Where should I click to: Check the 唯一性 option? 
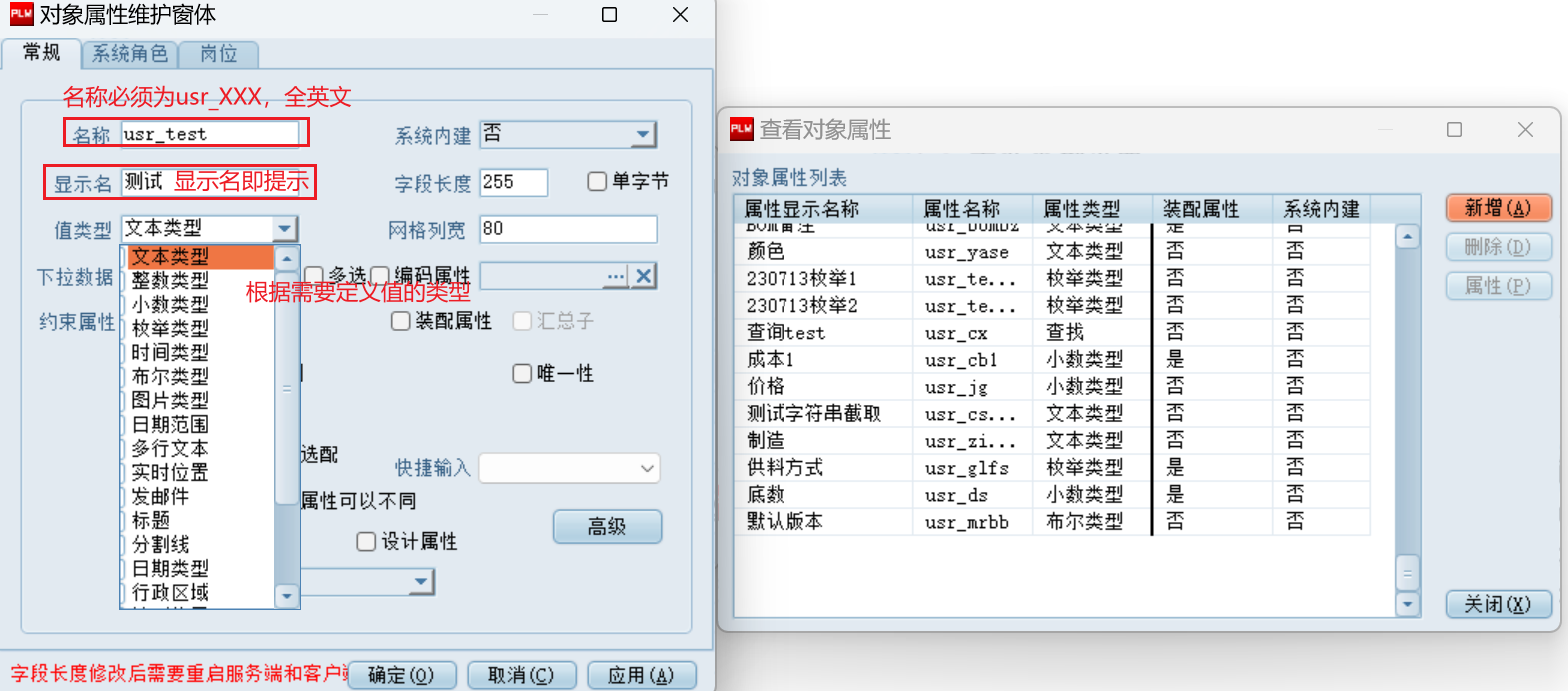522,373
